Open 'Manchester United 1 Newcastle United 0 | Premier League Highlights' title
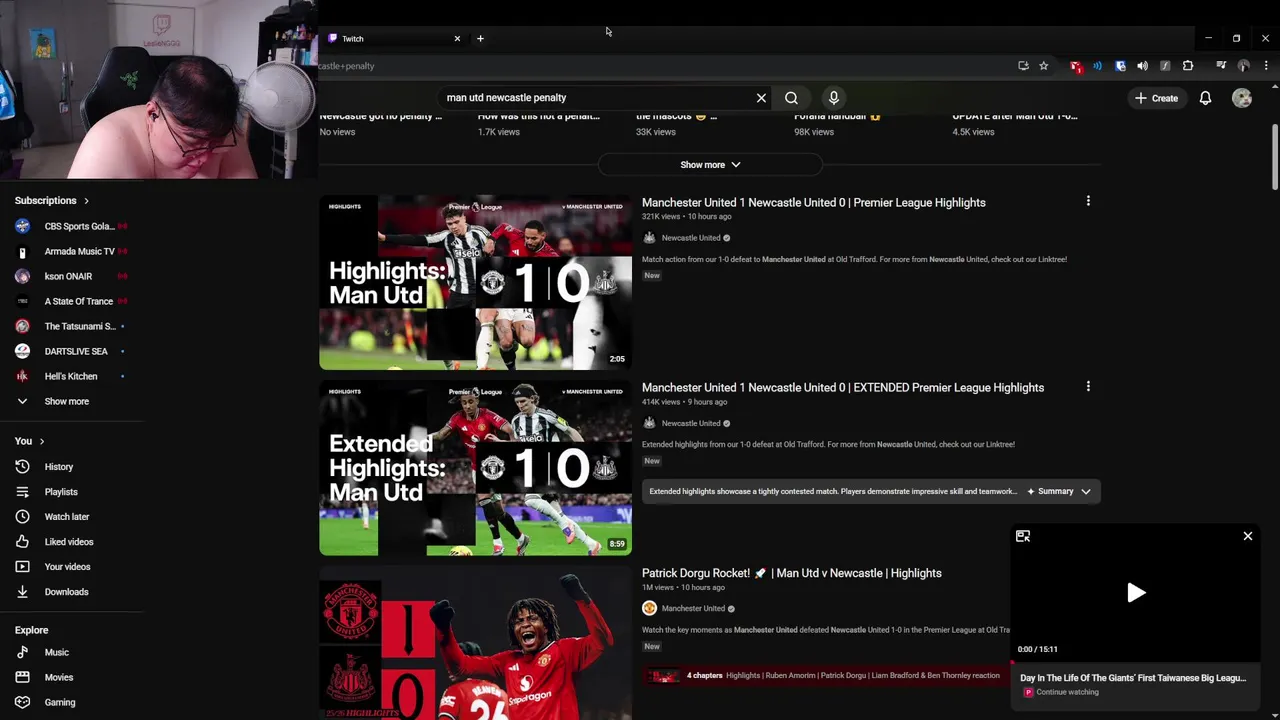This screenshot has width=1280, height=720. (813, 202)
